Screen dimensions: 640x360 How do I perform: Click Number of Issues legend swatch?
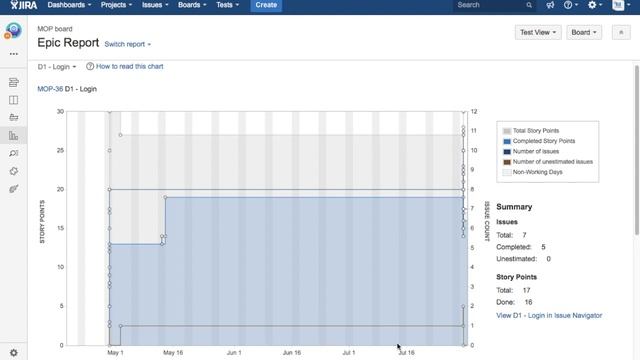[507, 151]
